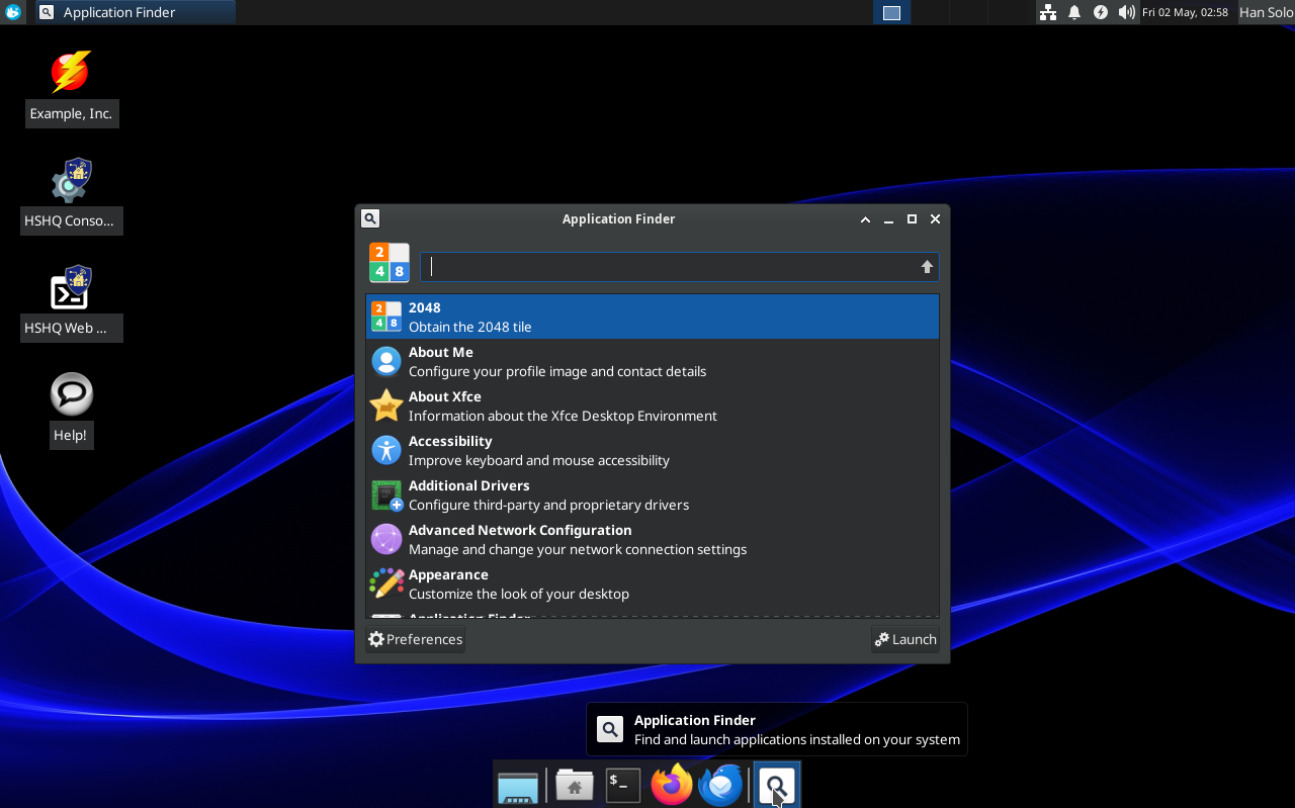Image resolution: width=1295 pixels, height=808 pixels.
Task: Open the Whisker applications menu
Action: pyautogui.click(x=13, y=12)
